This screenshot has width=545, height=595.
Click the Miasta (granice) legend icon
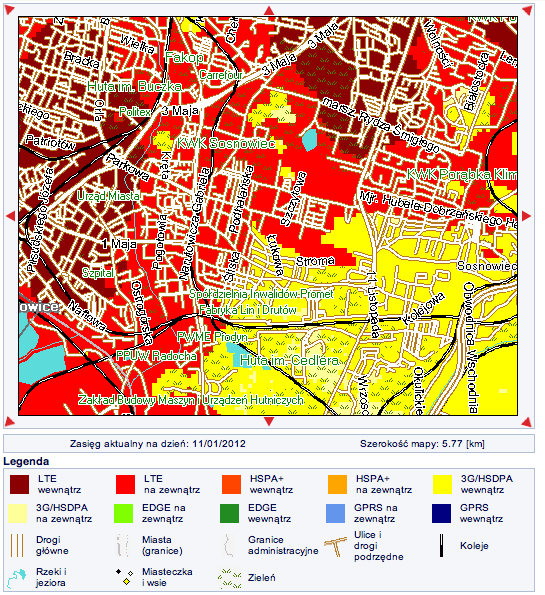(123, 545)
